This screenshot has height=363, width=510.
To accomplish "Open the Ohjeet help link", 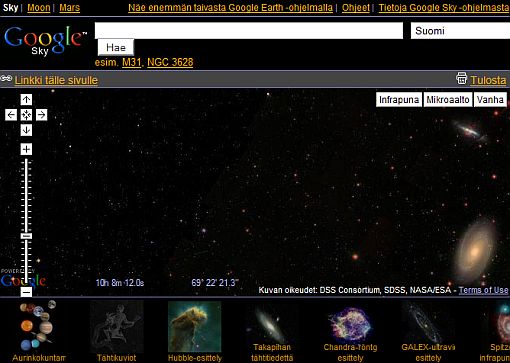I will 356,7.
